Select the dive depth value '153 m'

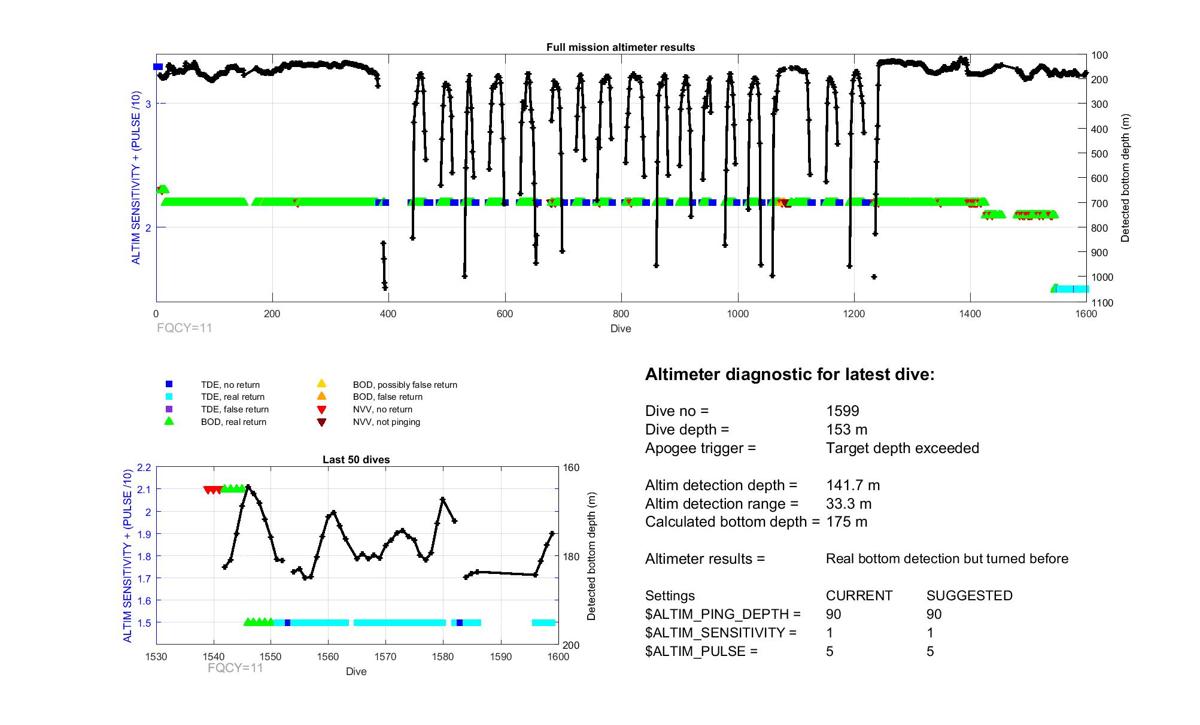coord(845,429)
